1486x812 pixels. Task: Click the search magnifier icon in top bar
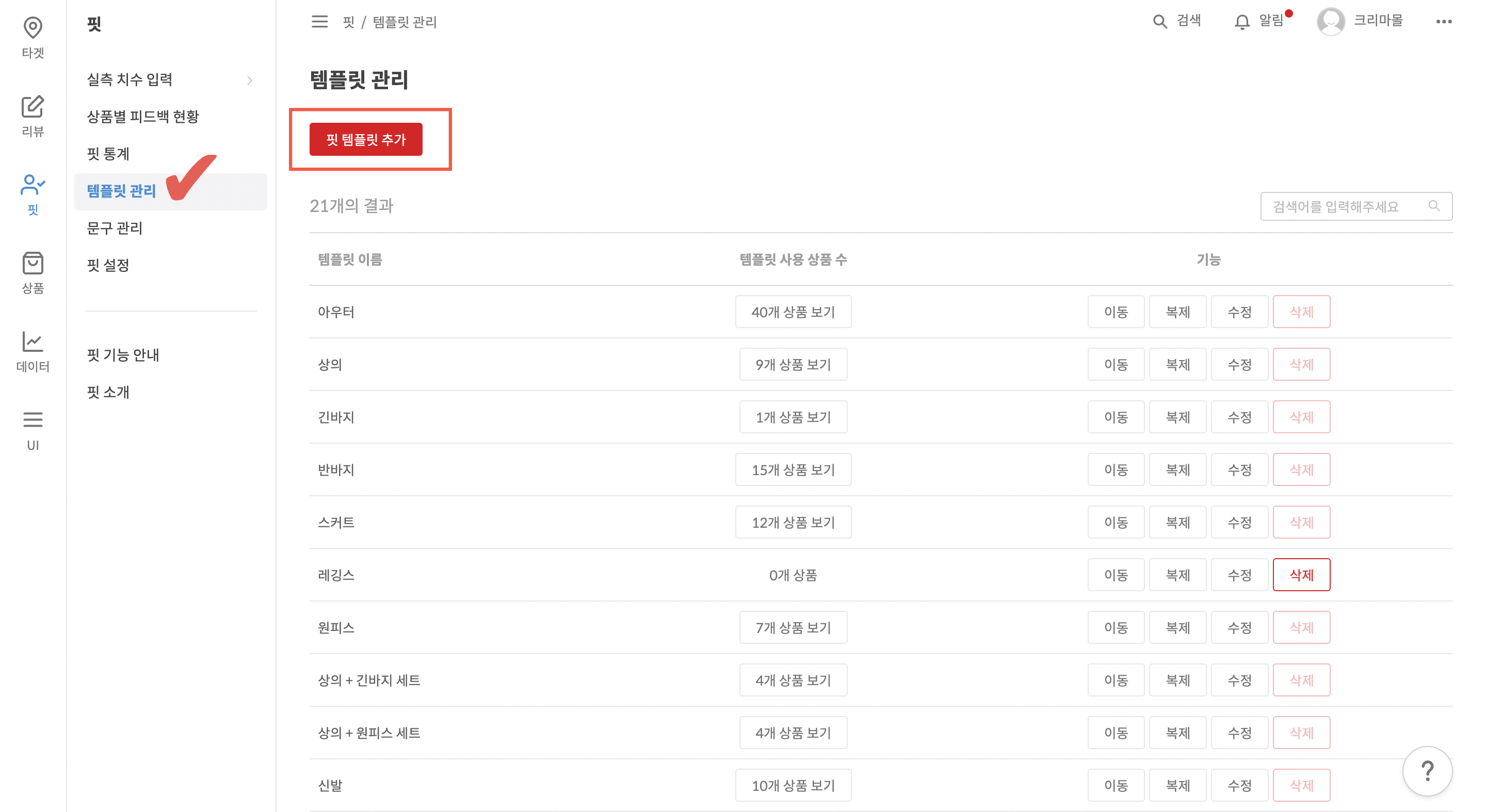tap(1159, 21)
